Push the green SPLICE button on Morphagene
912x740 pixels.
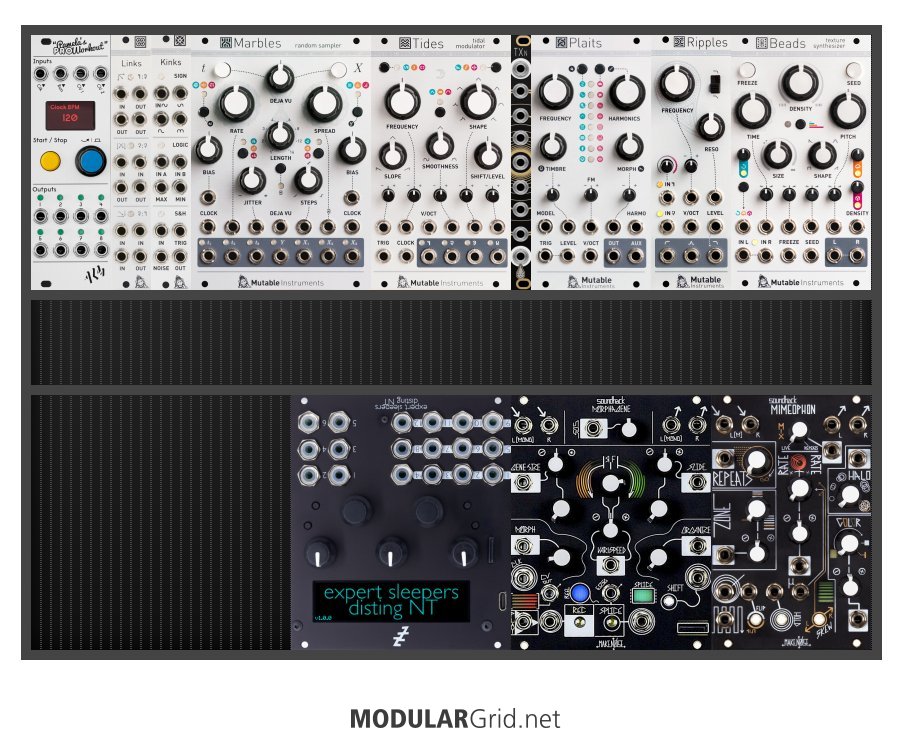click(x=642, y=596)
